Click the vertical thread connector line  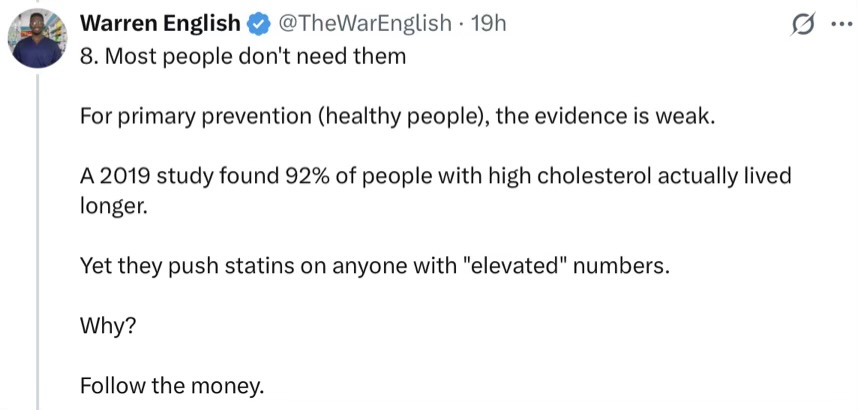point(37,241)
